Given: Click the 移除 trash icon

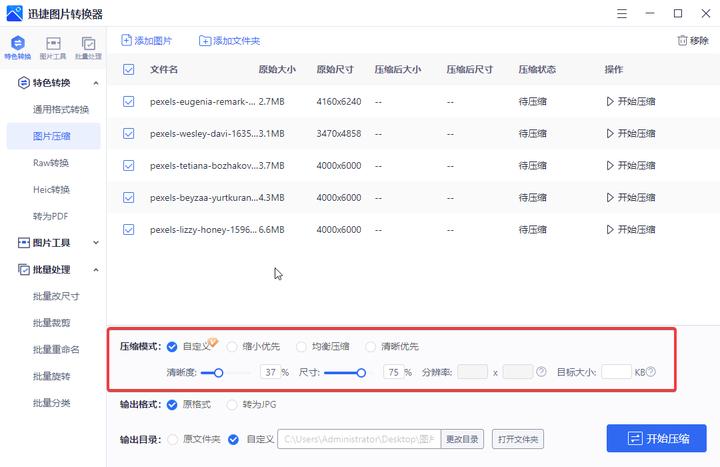Looking at the screenshot, I should [682, 40].
